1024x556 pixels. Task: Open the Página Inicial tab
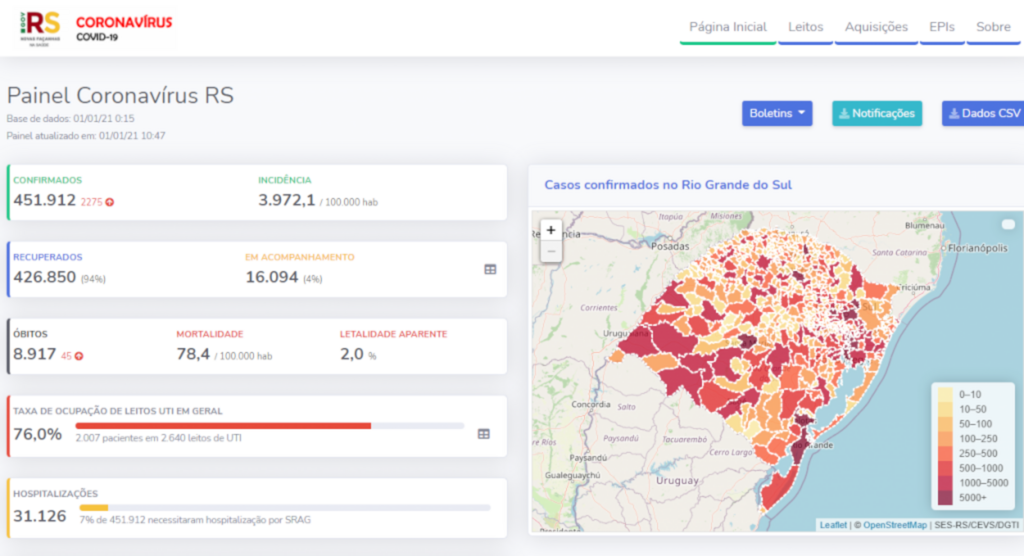pos(728,27)
